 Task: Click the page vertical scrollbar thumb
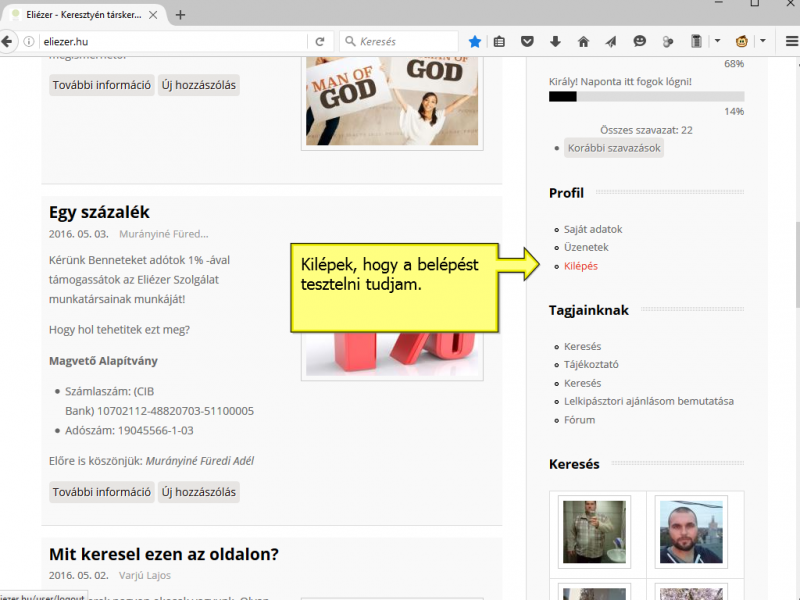(x=796, y=264)
